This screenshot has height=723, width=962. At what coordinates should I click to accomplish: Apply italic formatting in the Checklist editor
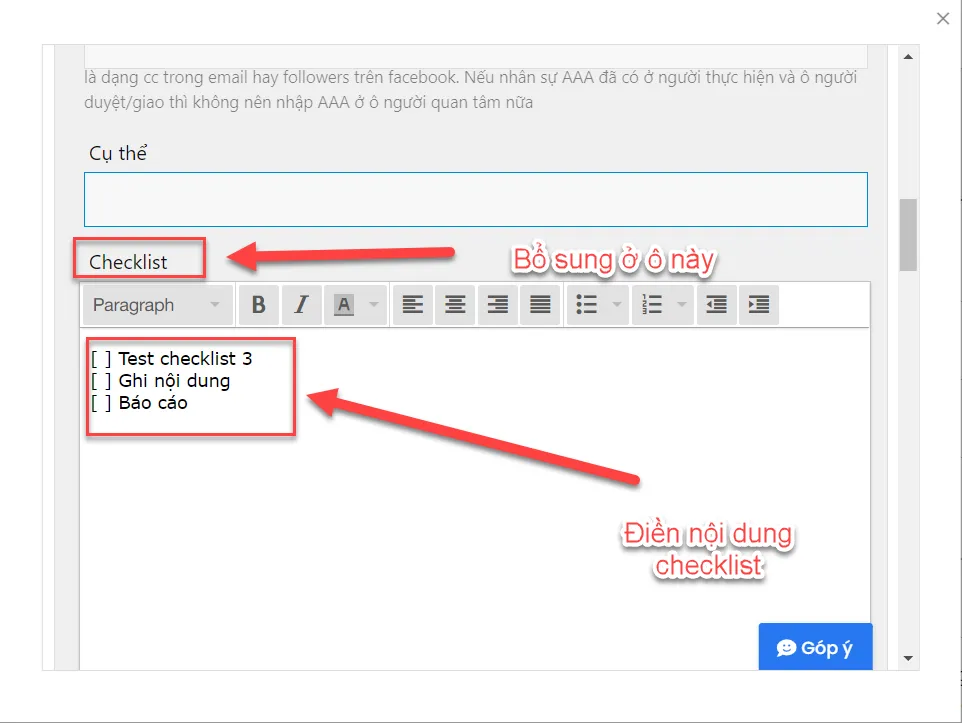click(x=301, y=304)
